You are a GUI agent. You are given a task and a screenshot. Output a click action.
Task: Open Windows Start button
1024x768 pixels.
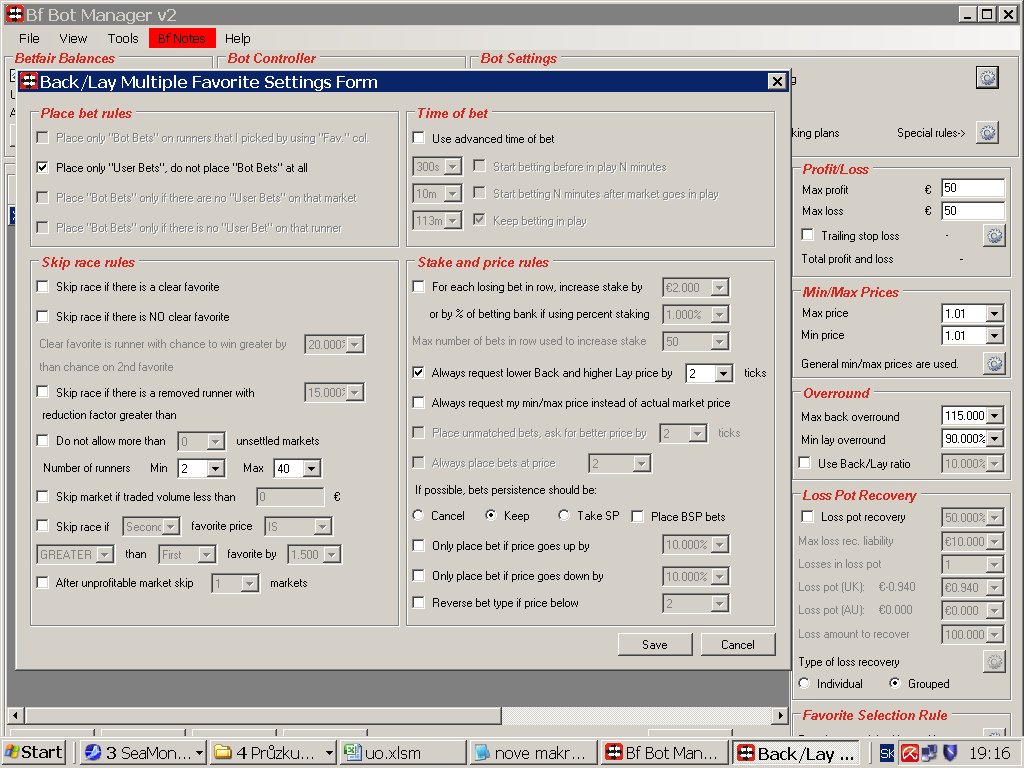click(x=33, y=753)
